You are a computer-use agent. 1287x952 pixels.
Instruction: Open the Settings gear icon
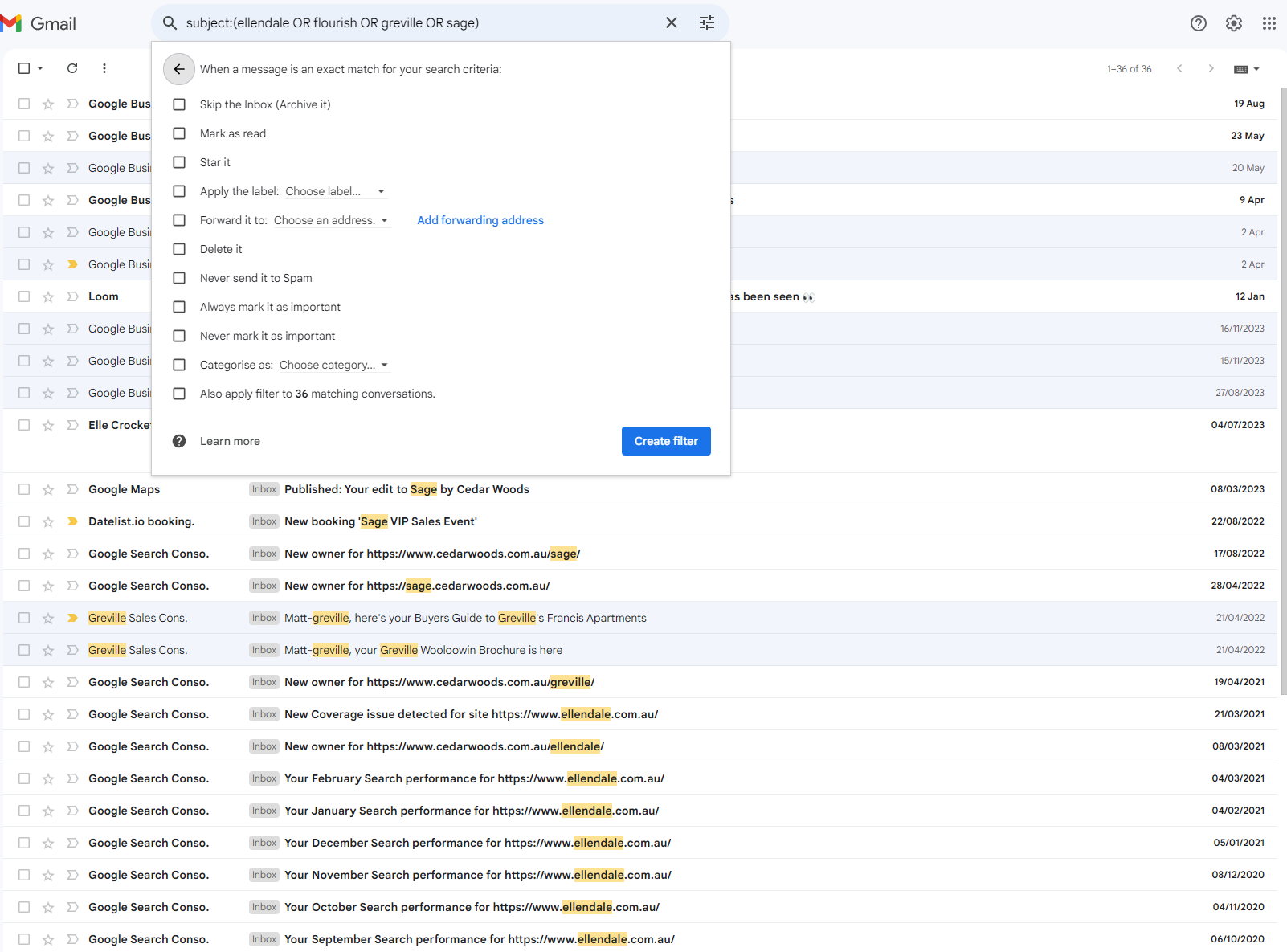click(x=1234, y=23)
